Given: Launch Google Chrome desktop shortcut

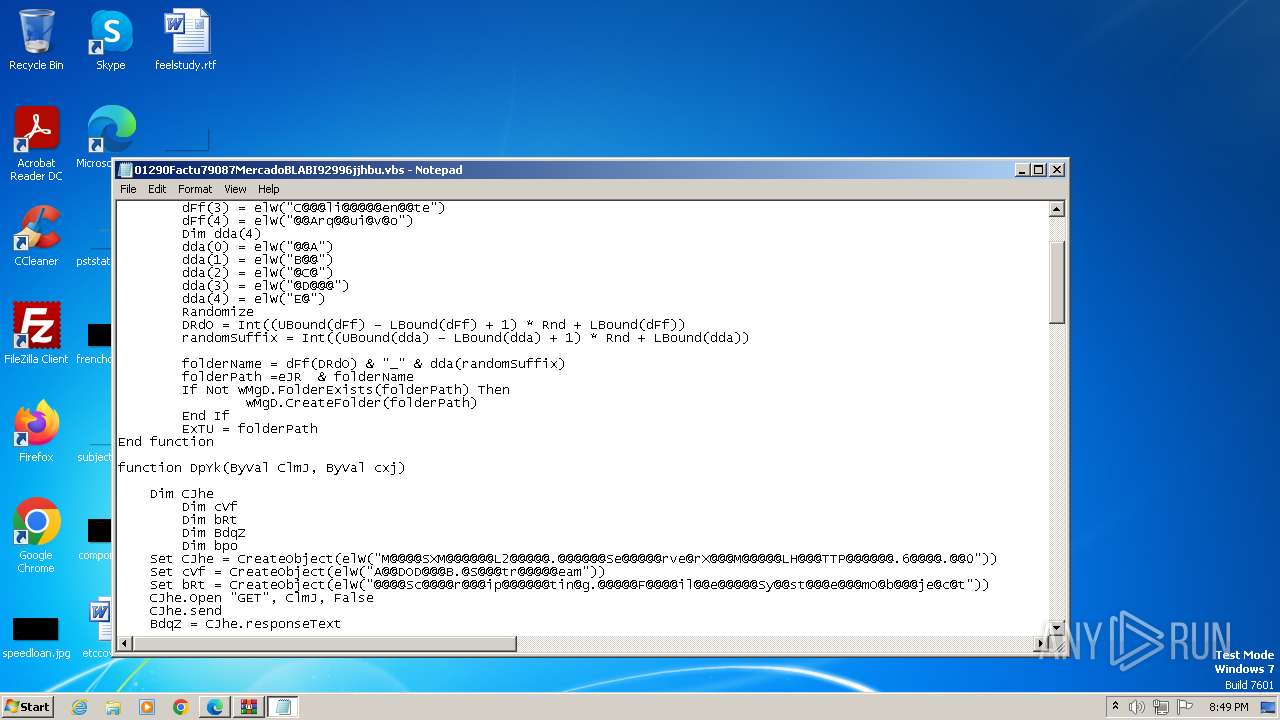Looking at the screenshot, I should [36, 535].
